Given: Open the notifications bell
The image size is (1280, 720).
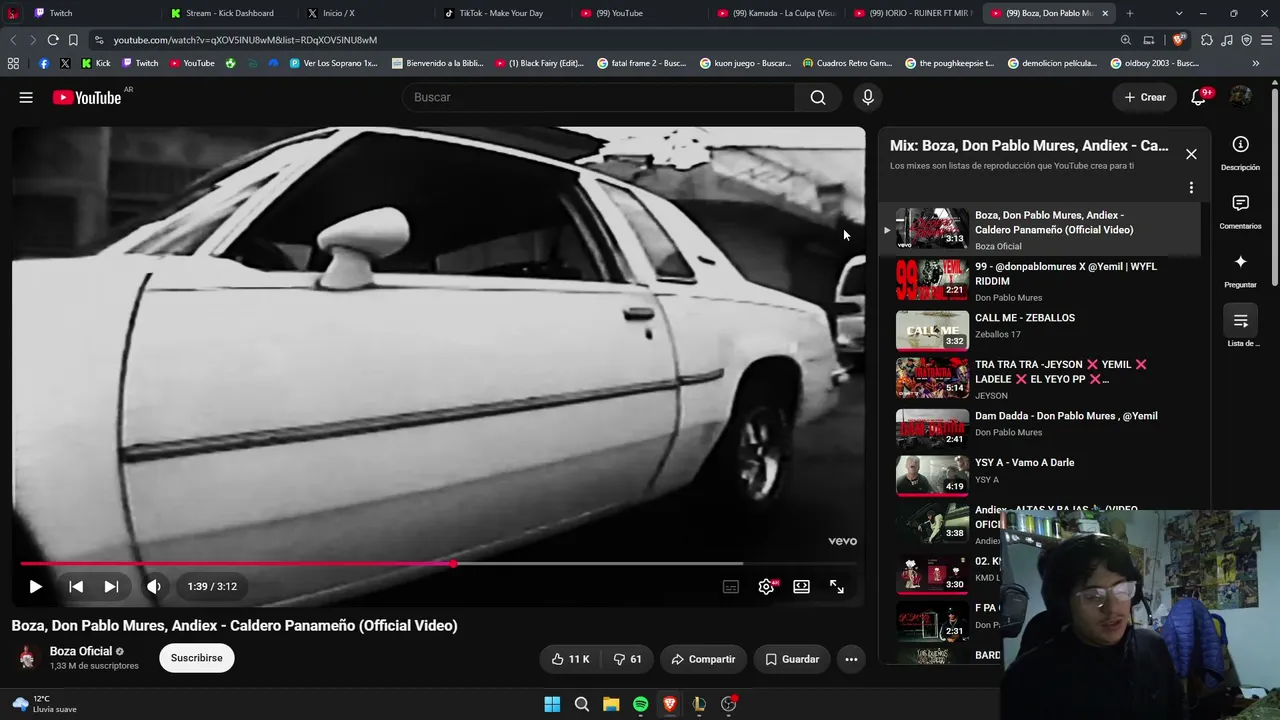Looking at the screenshot, I should tap(1198, 97).
